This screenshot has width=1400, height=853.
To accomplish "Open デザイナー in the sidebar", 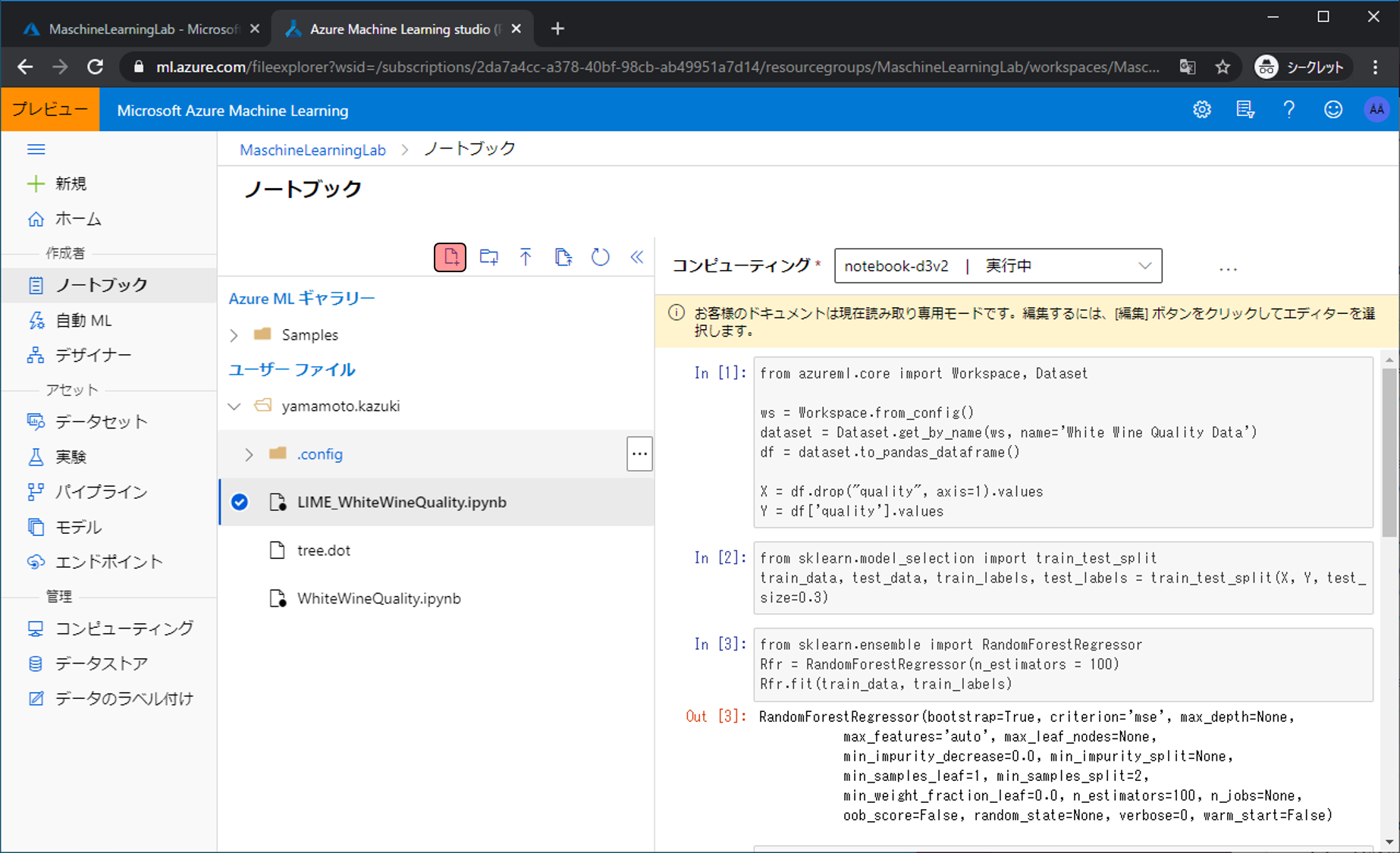I will [93, 356].
